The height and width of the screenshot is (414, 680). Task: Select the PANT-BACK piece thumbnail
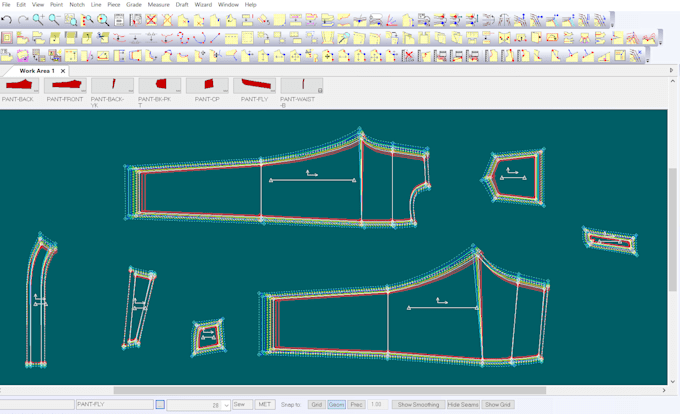pos(19,85)
